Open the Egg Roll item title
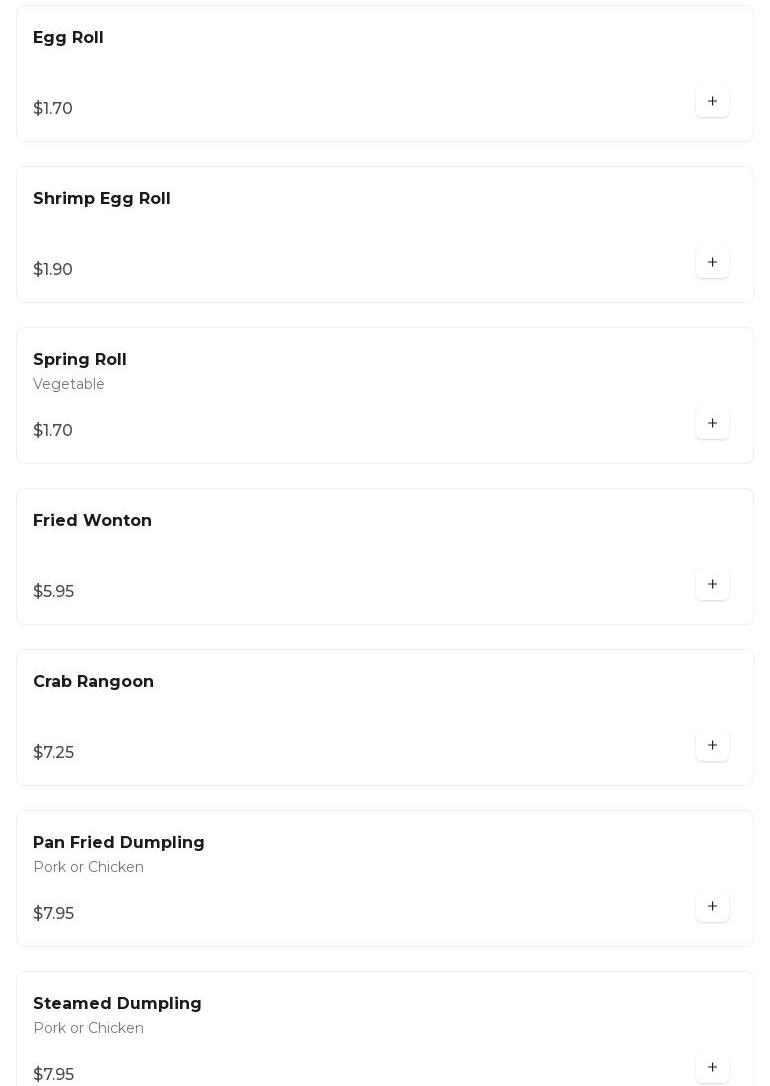This screenshot has width=770, height=1086. click(x=68, y=38)
